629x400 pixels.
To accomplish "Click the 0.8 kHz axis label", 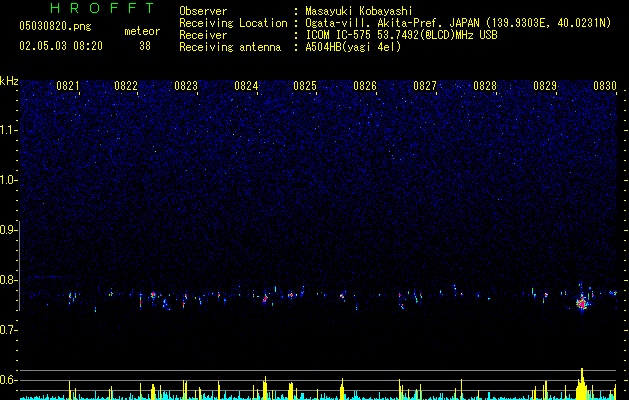I will [9, 280].
